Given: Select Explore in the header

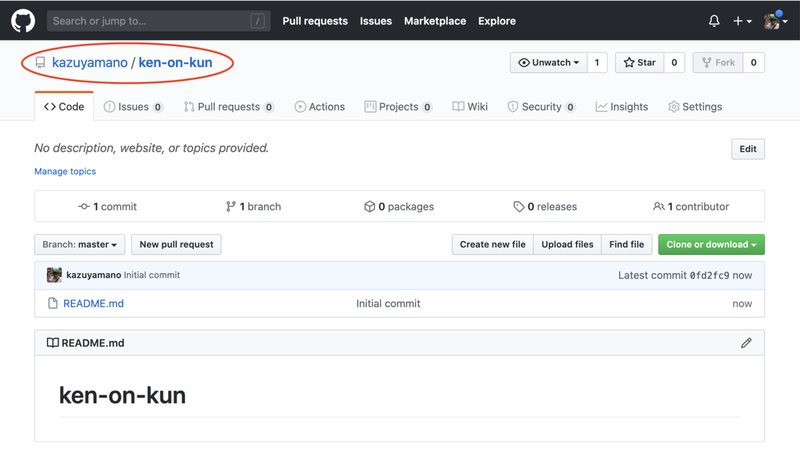Looking at the screenshot, I should [496, 21].
